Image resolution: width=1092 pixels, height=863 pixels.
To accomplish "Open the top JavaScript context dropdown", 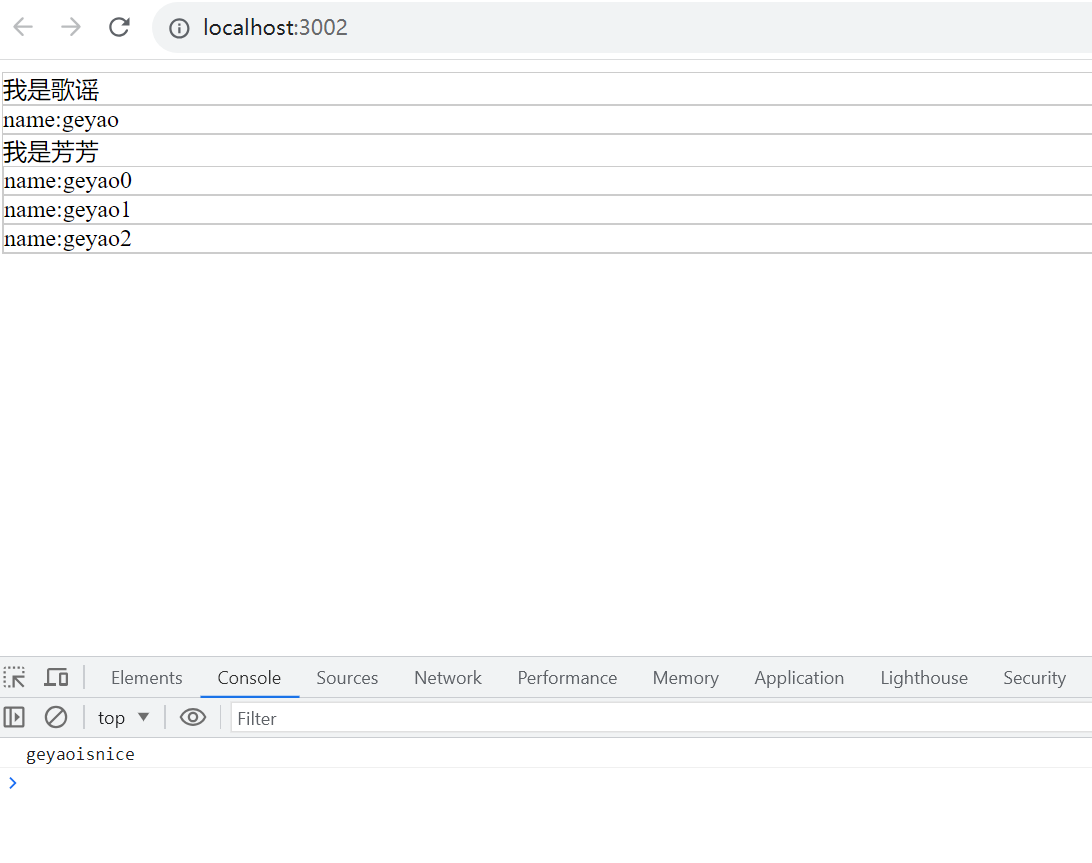I will point(123,717).
